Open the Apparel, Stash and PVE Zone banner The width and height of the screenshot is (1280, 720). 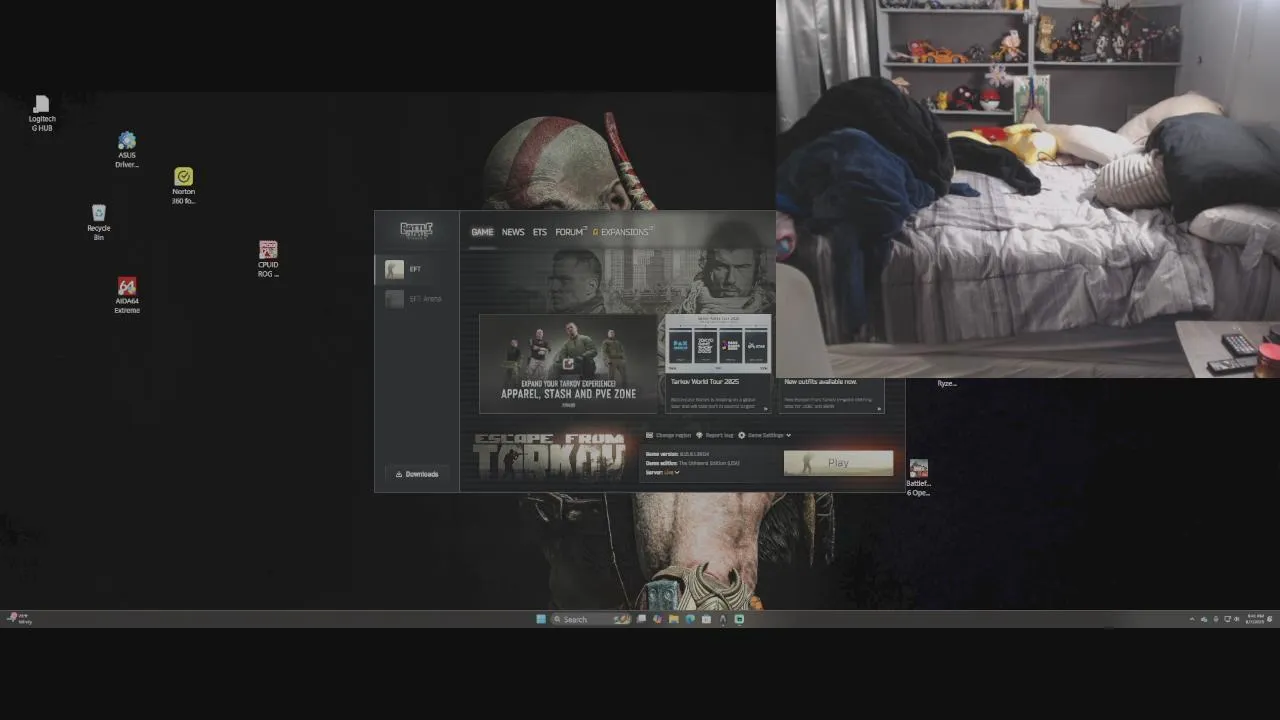pyautogui.click(x=569, y=364)
